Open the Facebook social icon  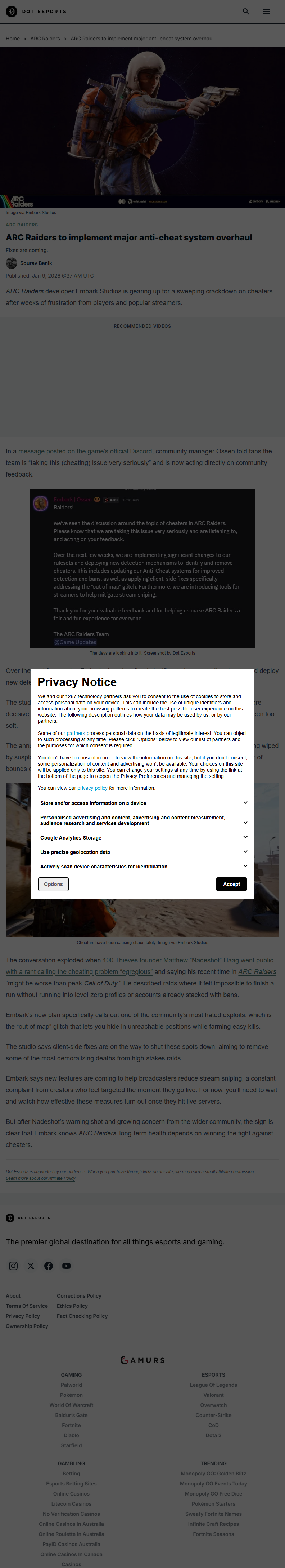tap(49, 1266)
